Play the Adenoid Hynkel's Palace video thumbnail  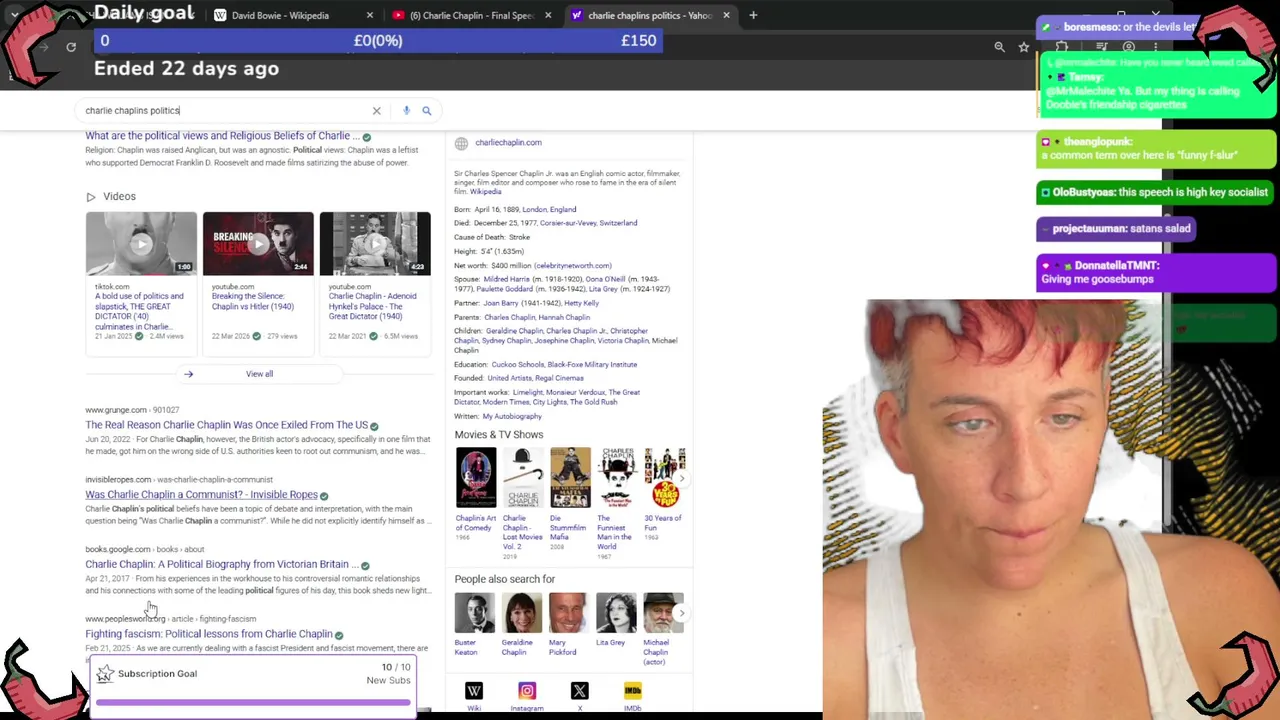[x=375, y=243]
